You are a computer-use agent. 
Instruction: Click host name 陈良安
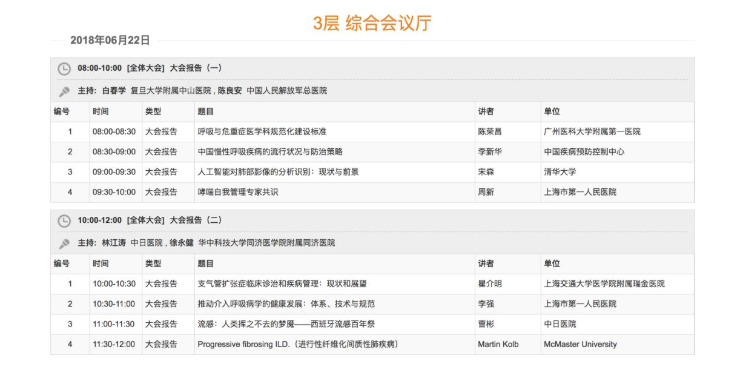pyautogui.click(x=229, y=91)
